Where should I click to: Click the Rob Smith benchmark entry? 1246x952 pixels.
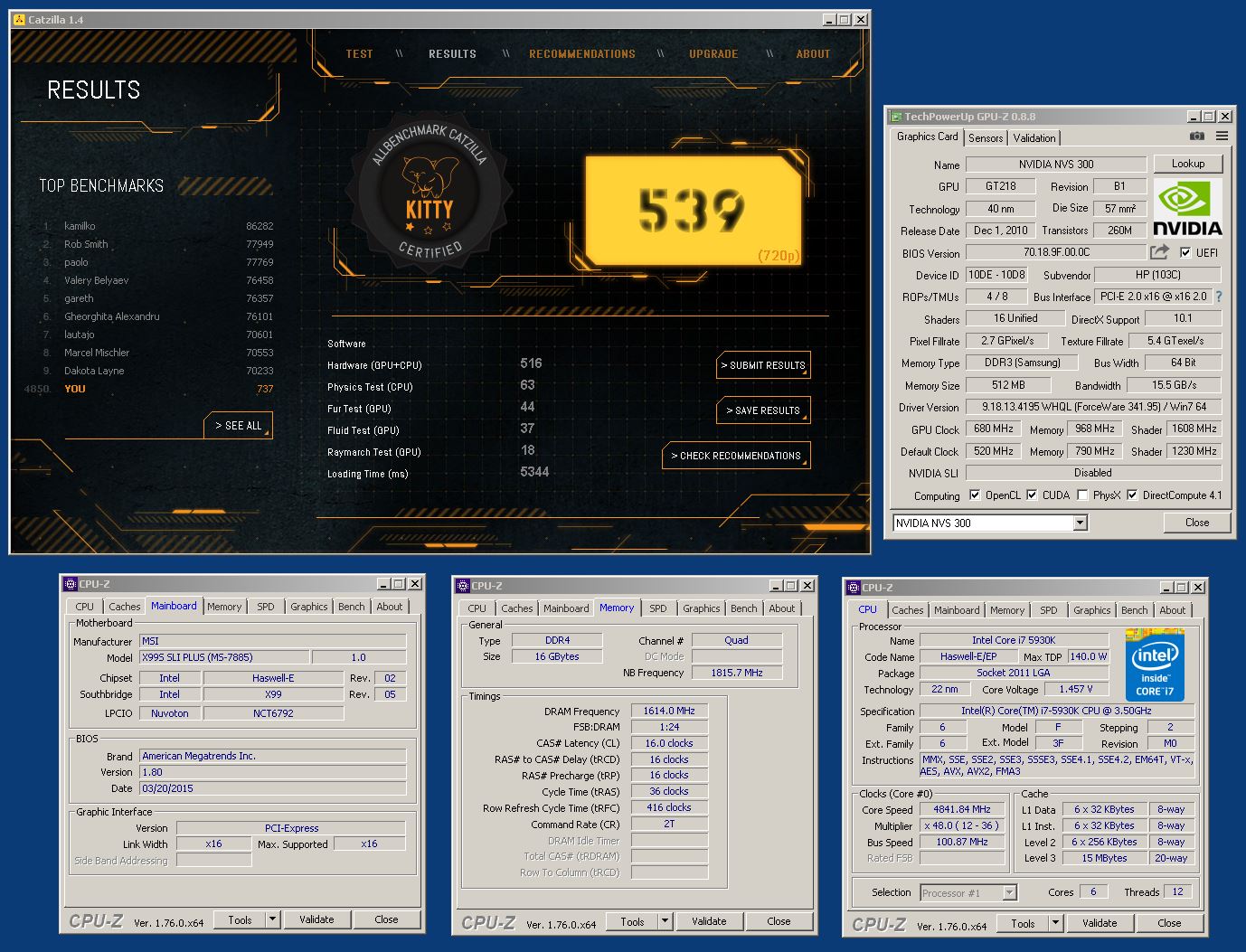158,244
